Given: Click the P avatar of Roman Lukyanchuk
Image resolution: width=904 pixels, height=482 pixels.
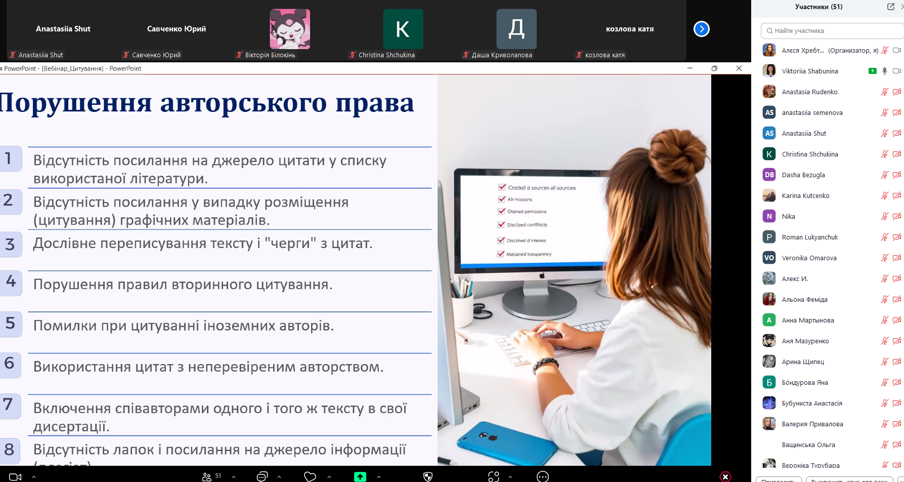Looking at the screenshot, I should (x=769, y=237).
